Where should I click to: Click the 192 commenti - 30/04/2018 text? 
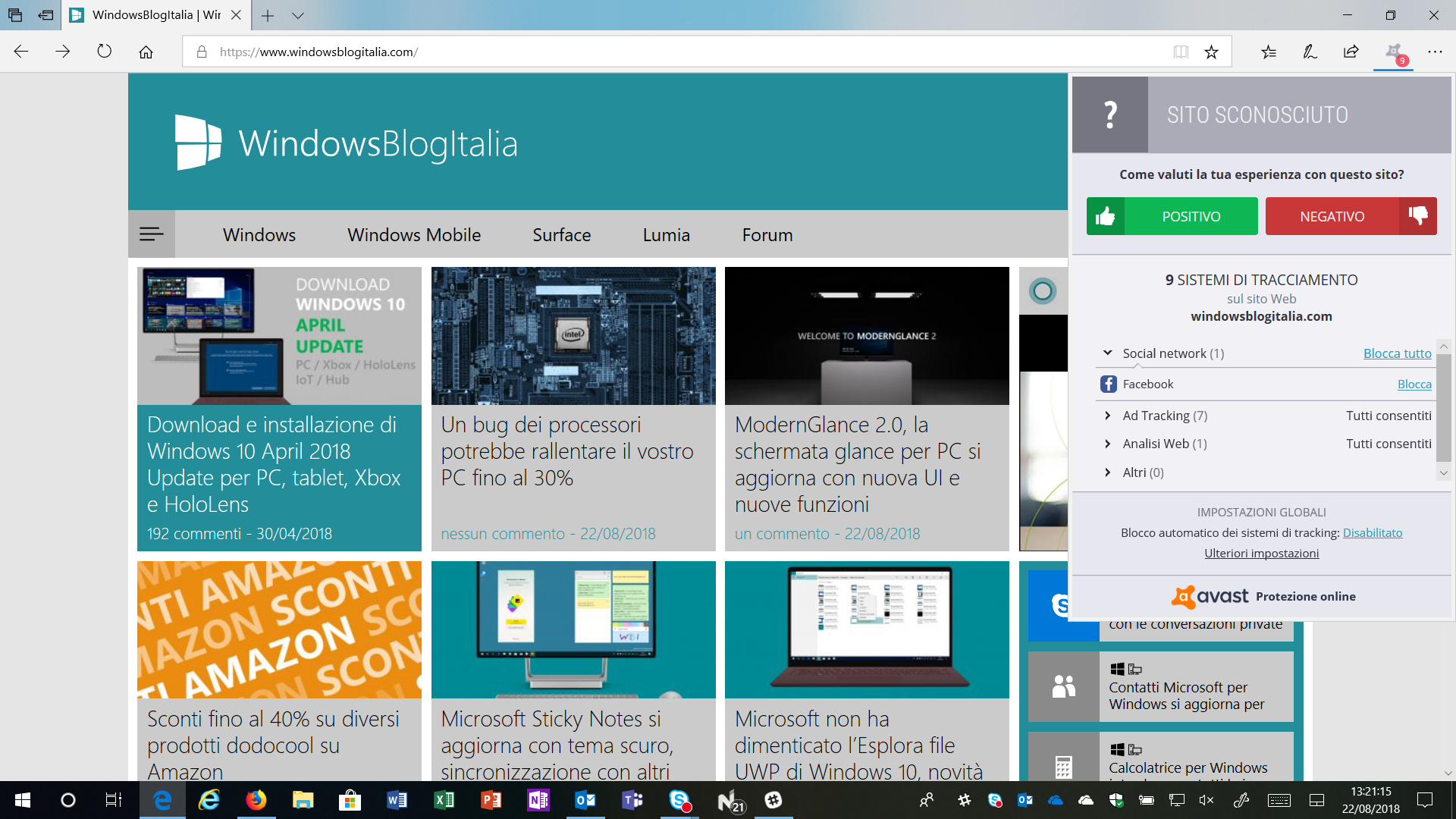click(240, 534)
